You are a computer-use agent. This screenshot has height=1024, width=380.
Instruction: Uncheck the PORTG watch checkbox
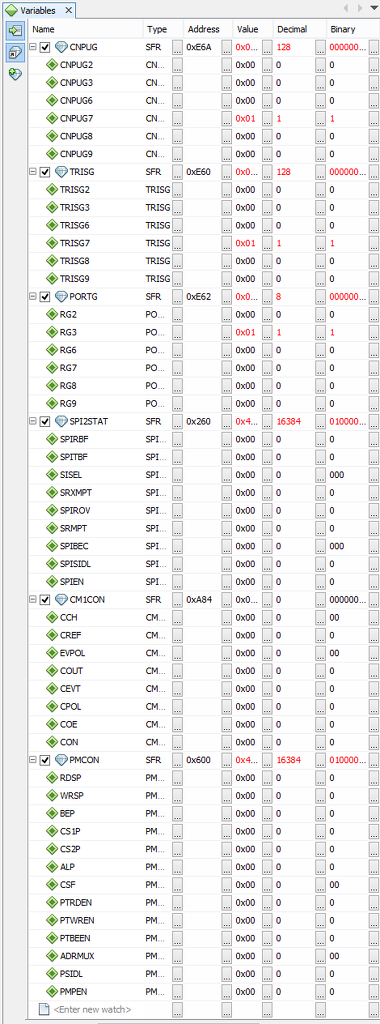click(45, 296)
